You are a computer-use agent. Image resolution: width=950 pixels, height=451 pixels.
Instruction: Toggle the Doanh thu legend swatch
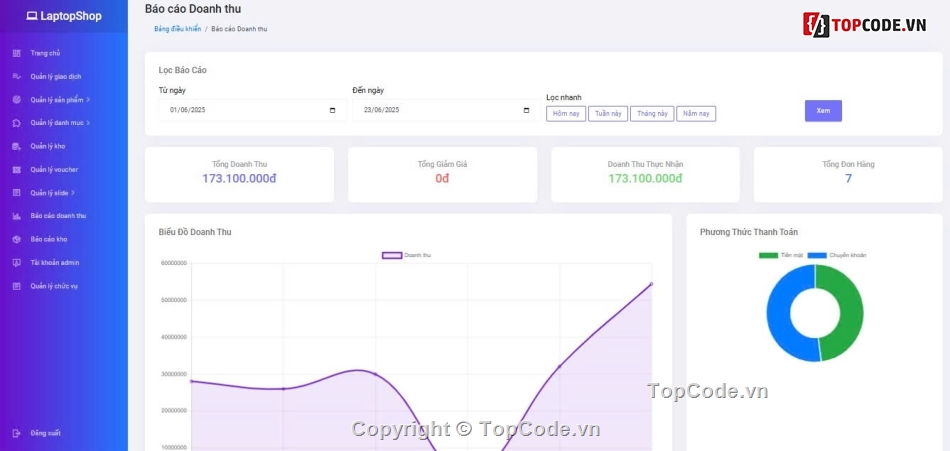(x=392, y=255)
